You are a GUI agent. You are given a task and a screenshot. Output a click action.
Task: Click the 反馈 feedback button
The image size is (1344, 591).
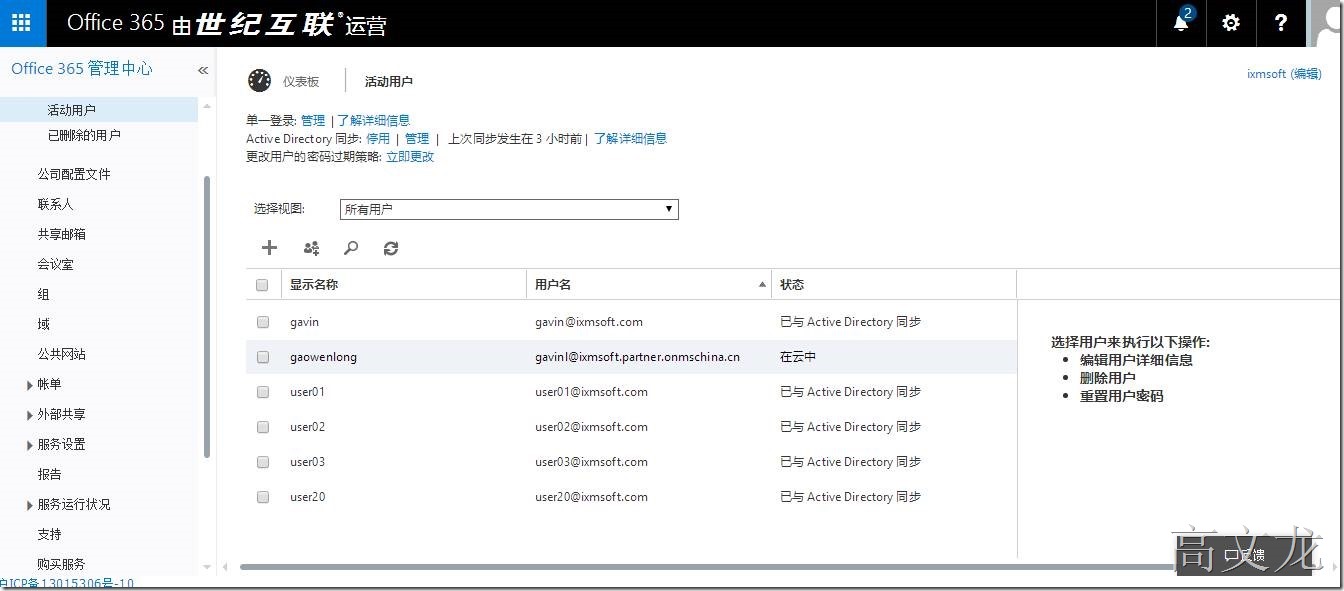point(1245,555)
